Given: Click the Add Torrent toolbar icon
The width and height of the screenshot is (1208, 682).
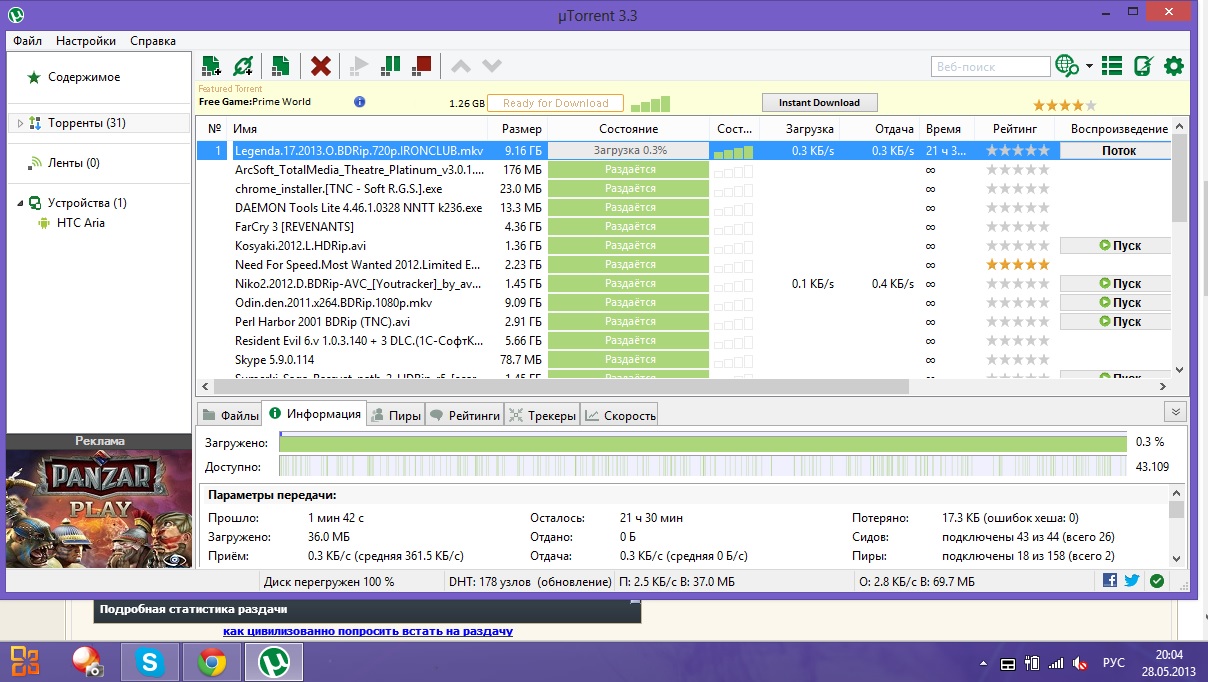Looking at the screenshot, I should [211, 66].
